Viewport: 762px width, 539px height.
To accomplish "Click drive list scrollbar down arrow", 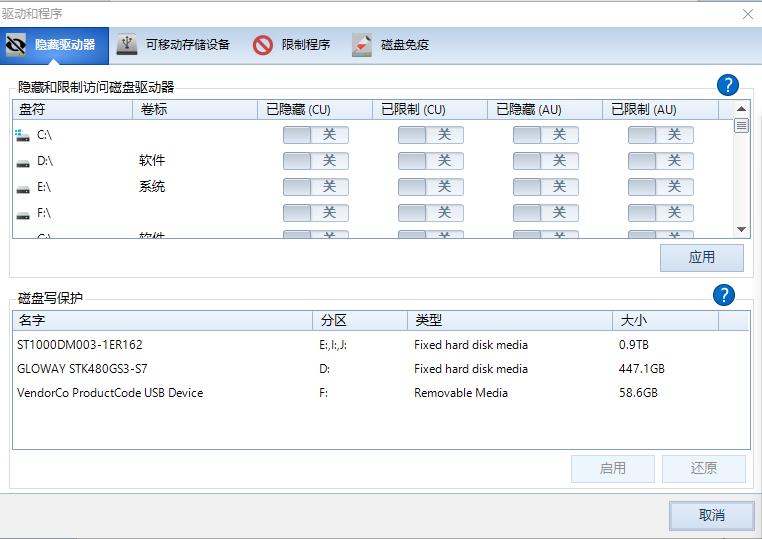I will click(741, 229).
